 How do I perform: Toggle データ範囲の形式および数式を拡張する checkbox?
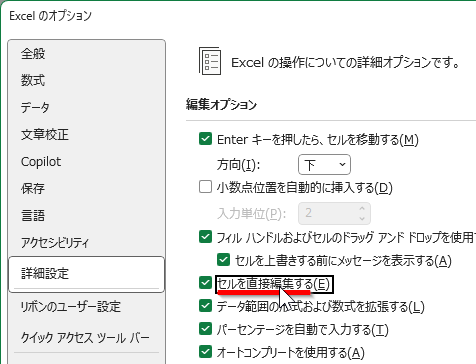[205, 306]
